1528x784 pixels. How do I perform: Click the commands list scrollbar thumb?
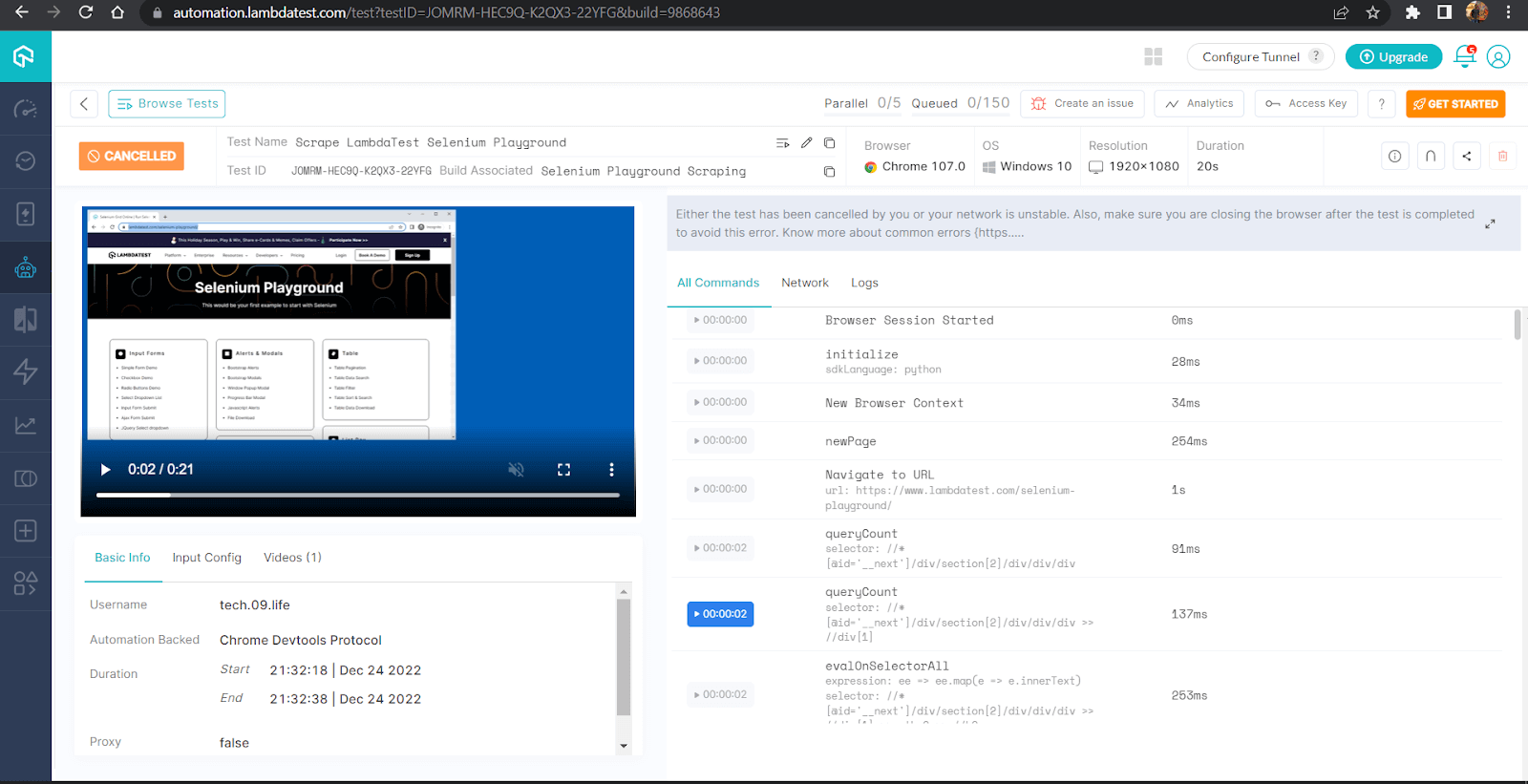coord(1517,324)
